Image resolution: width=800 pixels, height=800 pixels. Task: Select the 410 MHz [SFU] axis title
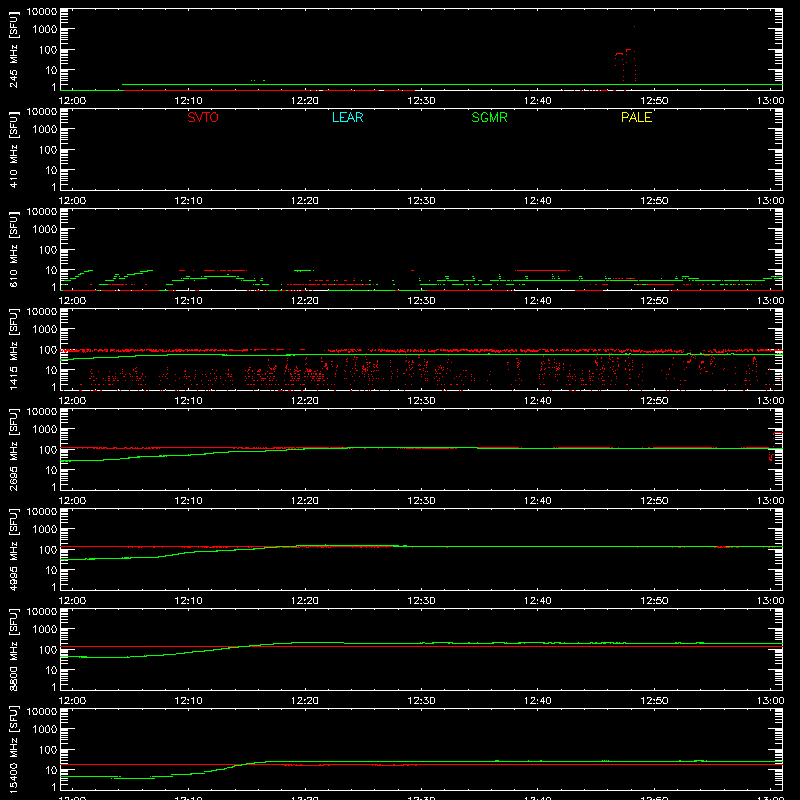point(13,149)
